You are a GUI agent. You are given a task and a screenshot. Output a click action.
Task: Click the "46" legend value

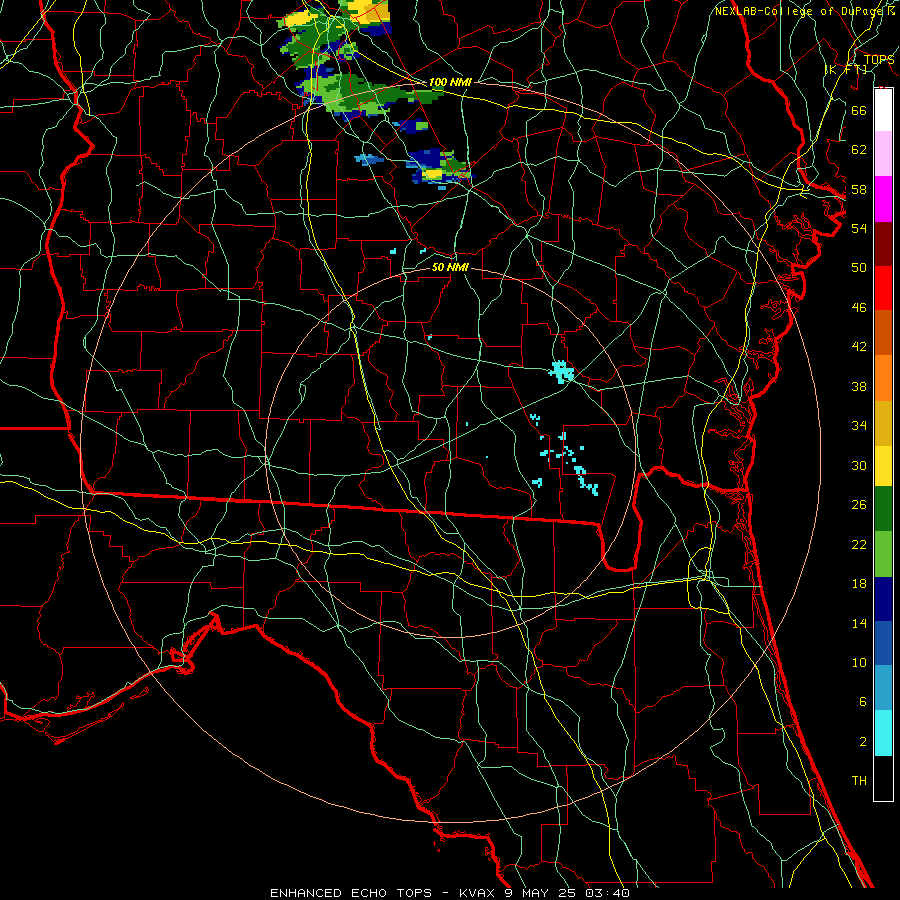859,308
